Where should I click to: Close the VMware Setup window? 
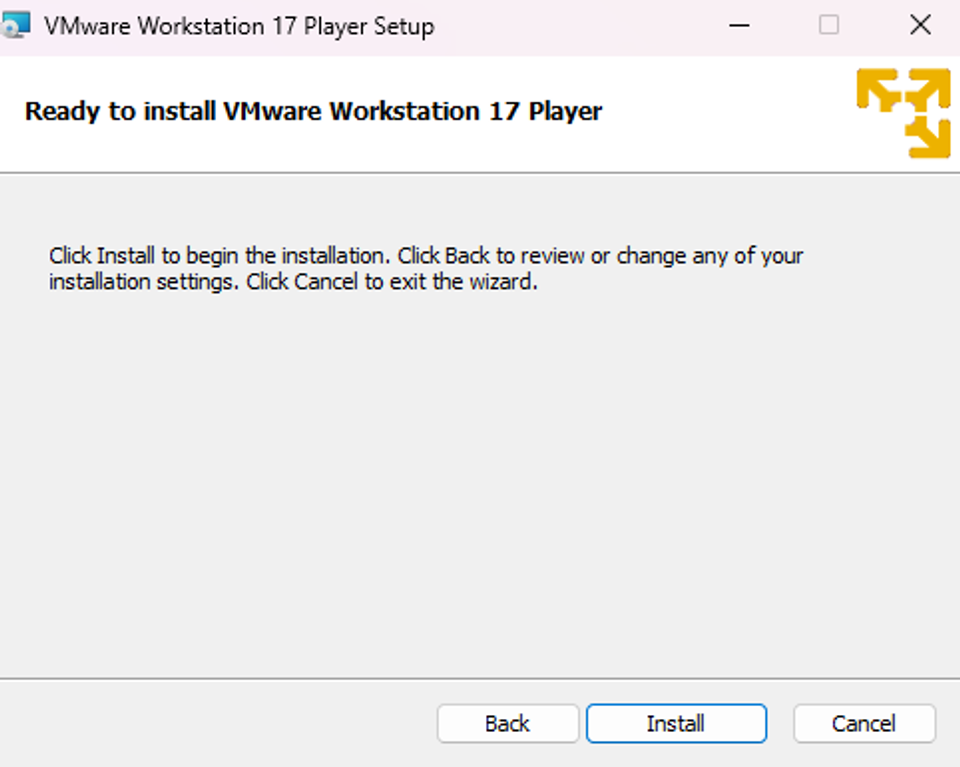920,26
